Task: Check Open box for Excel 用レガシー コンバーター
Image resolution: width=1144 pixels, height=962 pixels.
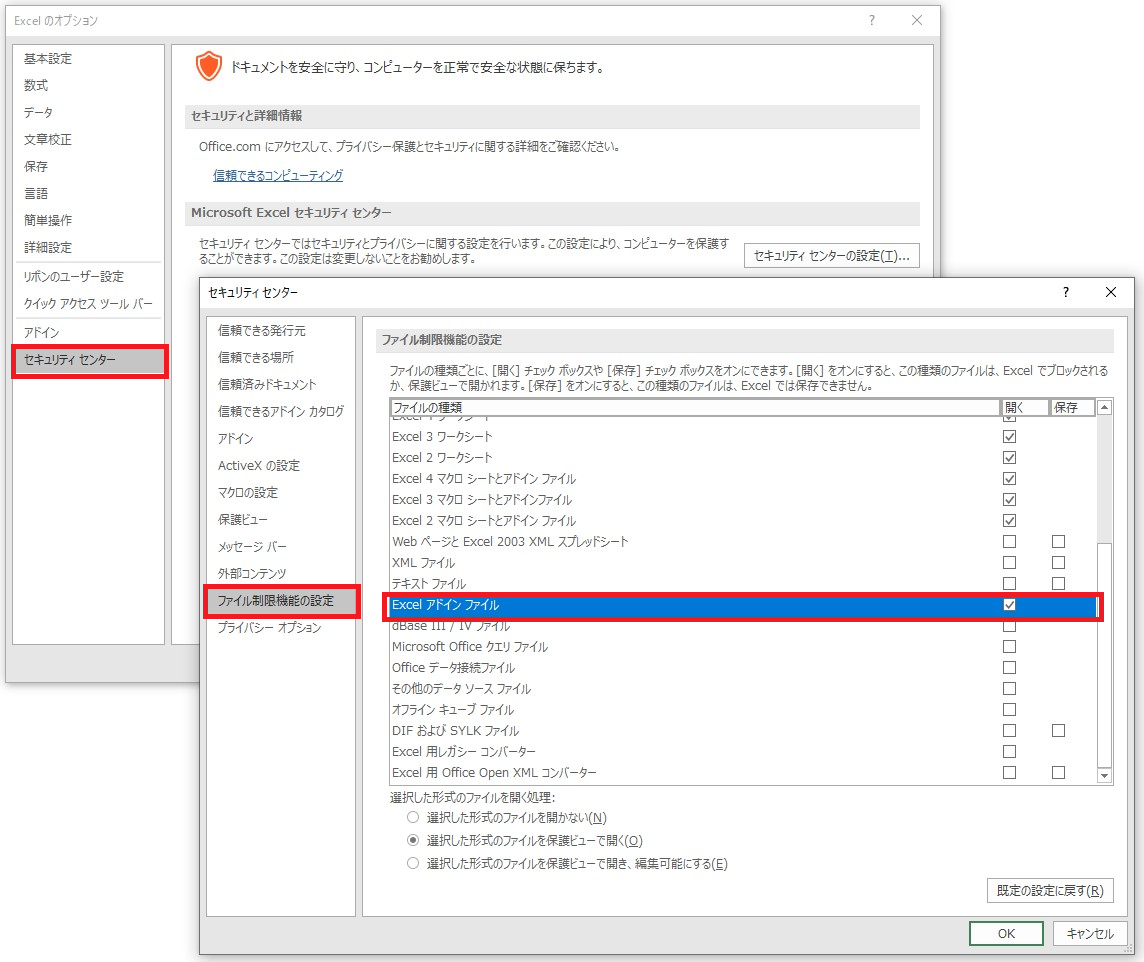Action: [x=1010, y=752]
